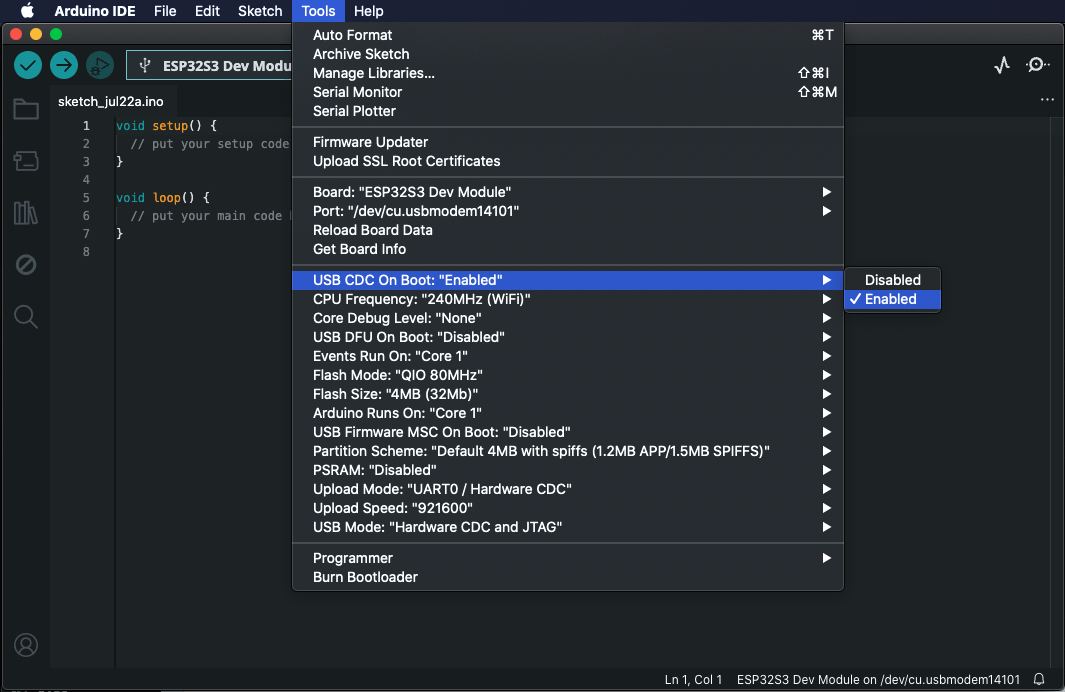This screenshot has width=1065, height=692.
Task: Expand the Port /dev/cu.usbmodem14101 submenu
Action: pos(568,211)
